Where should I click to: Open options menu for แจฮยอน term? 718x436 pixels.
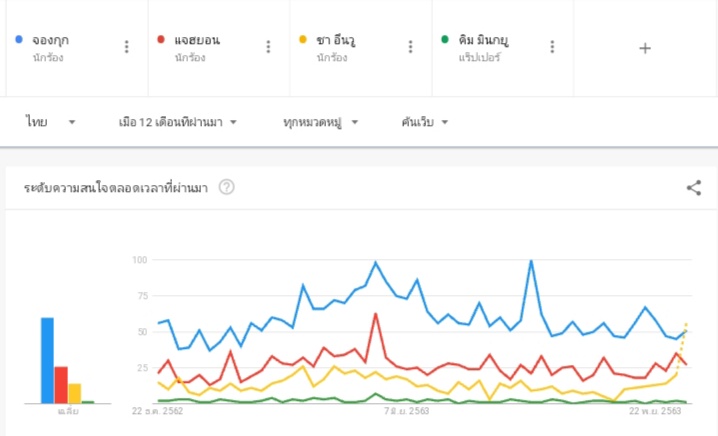point(268,47)
